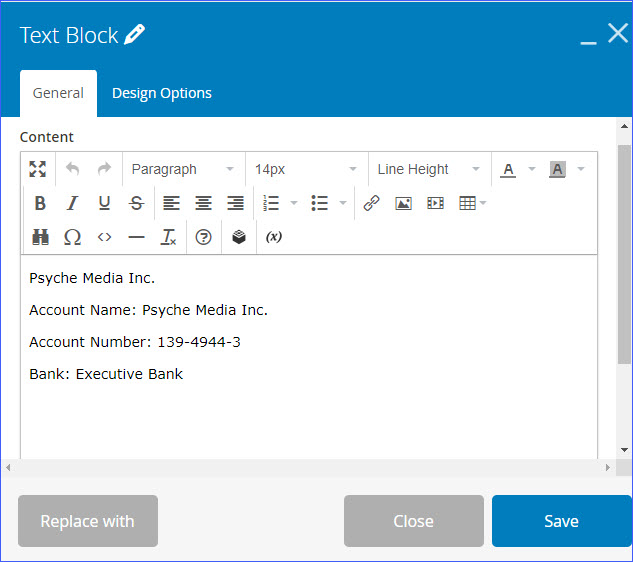Open background color picker arrow
The height and width of the screenshot is (562, 633).
(581, 169)
